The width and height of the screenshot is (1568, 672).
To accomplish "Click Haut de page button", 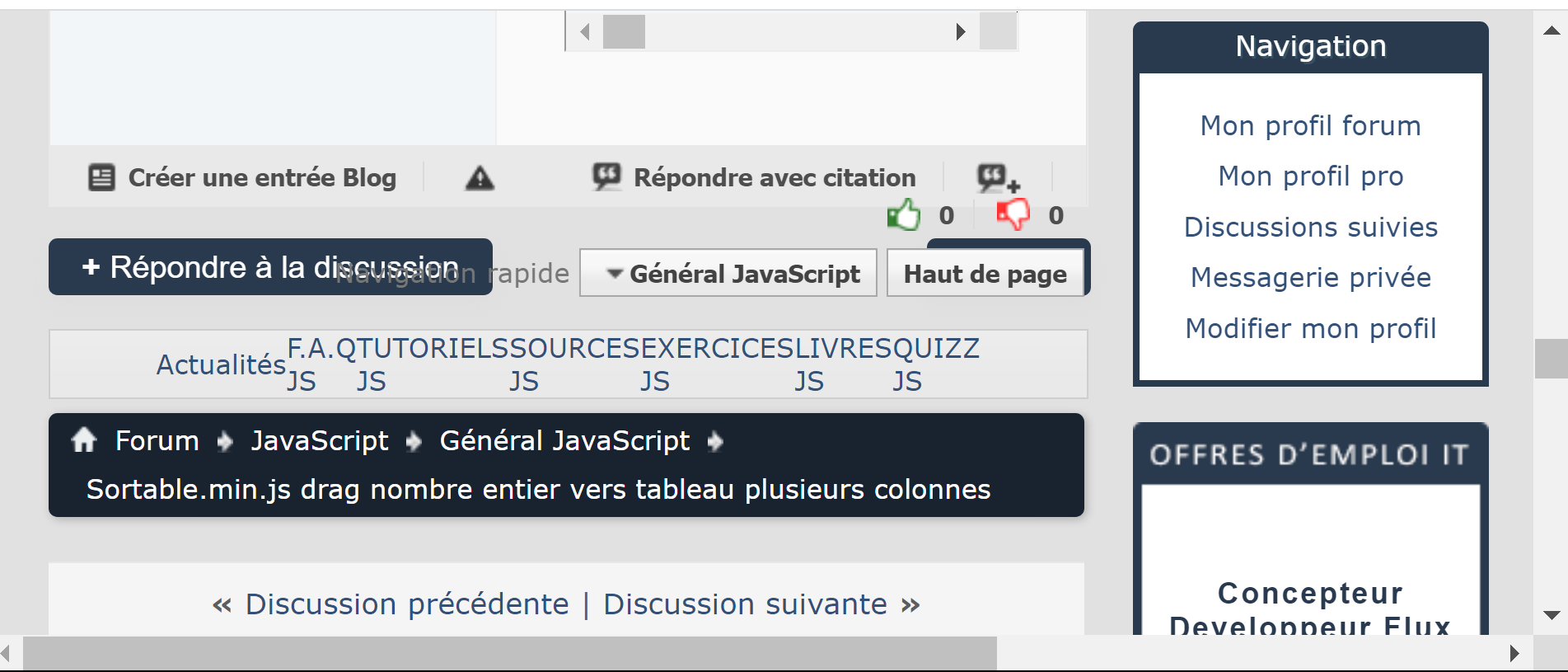I will click(x=985, y=273).
